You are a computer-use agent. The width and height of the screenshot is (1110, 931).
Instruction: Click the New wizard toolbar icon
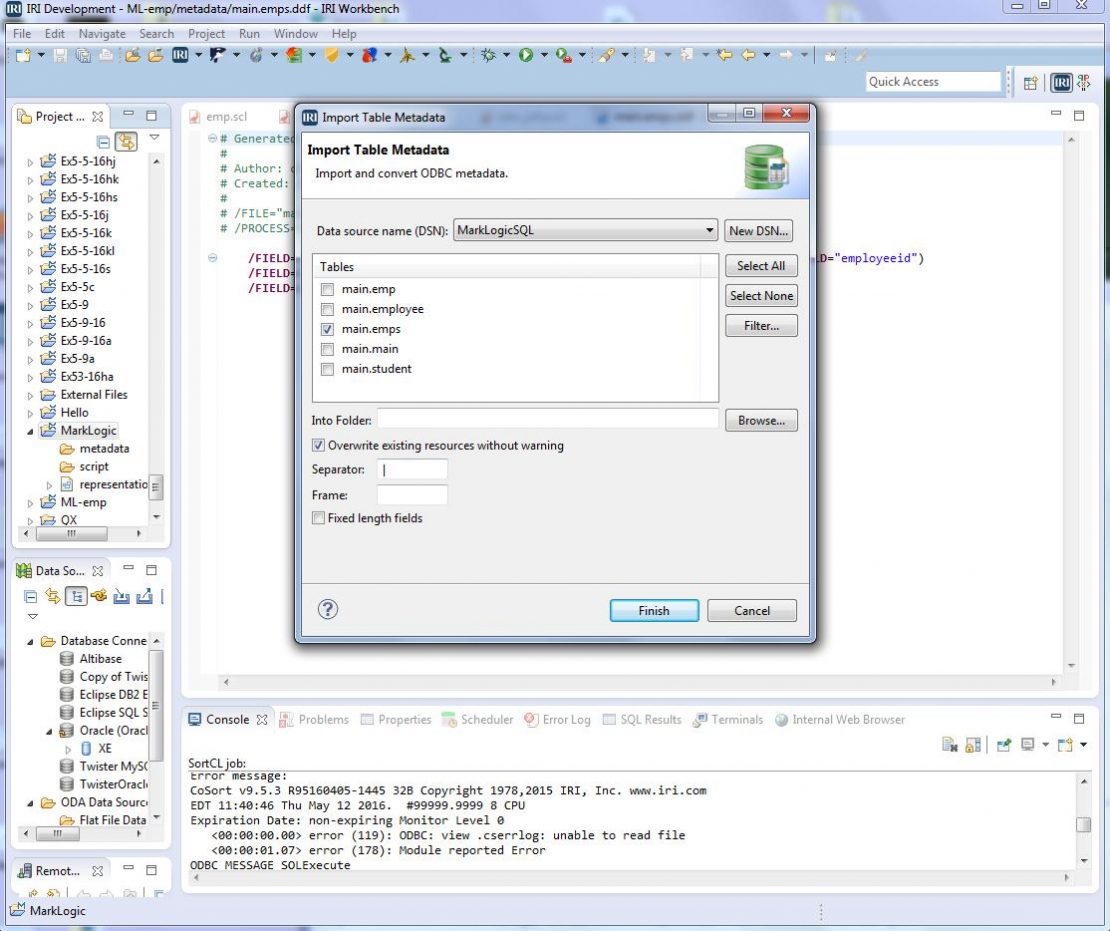(x=23, y=55)
